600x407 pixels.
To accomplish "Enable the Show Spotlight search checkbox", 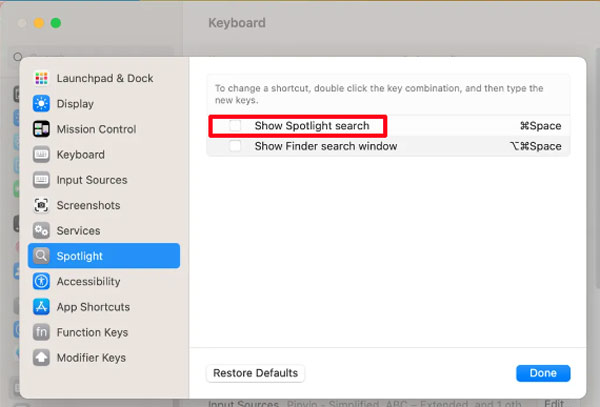I will (x=235, y=126).
